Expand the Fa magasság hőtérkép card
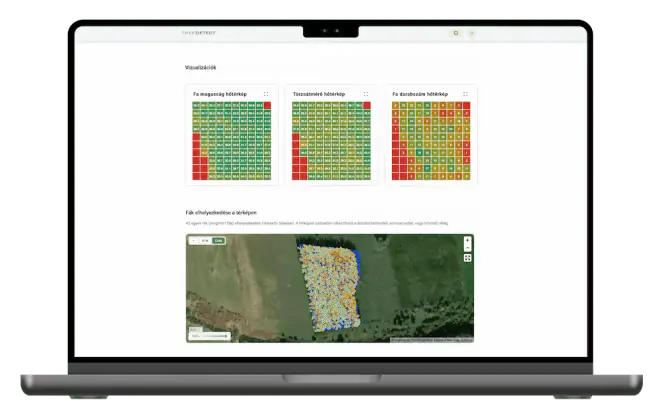Viewport: 660px width, 419px height. (x=266, y=94)
